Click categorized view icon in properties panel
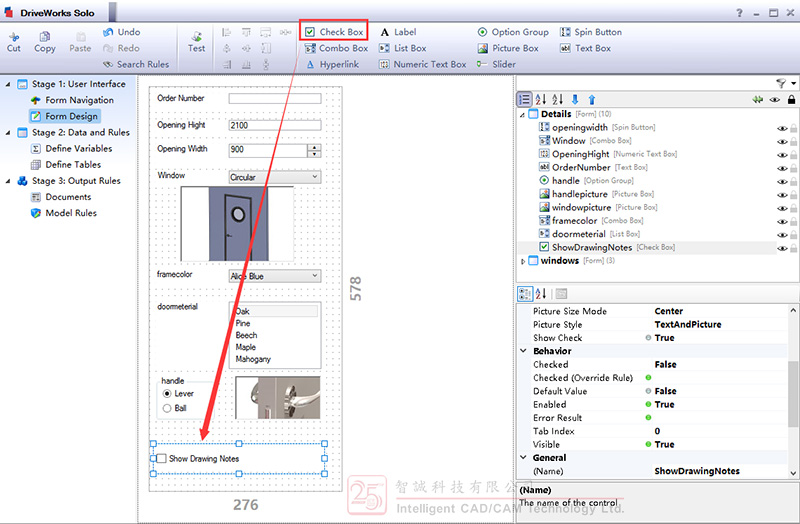Viewport: 800px width, 524px height. (524, 294)
